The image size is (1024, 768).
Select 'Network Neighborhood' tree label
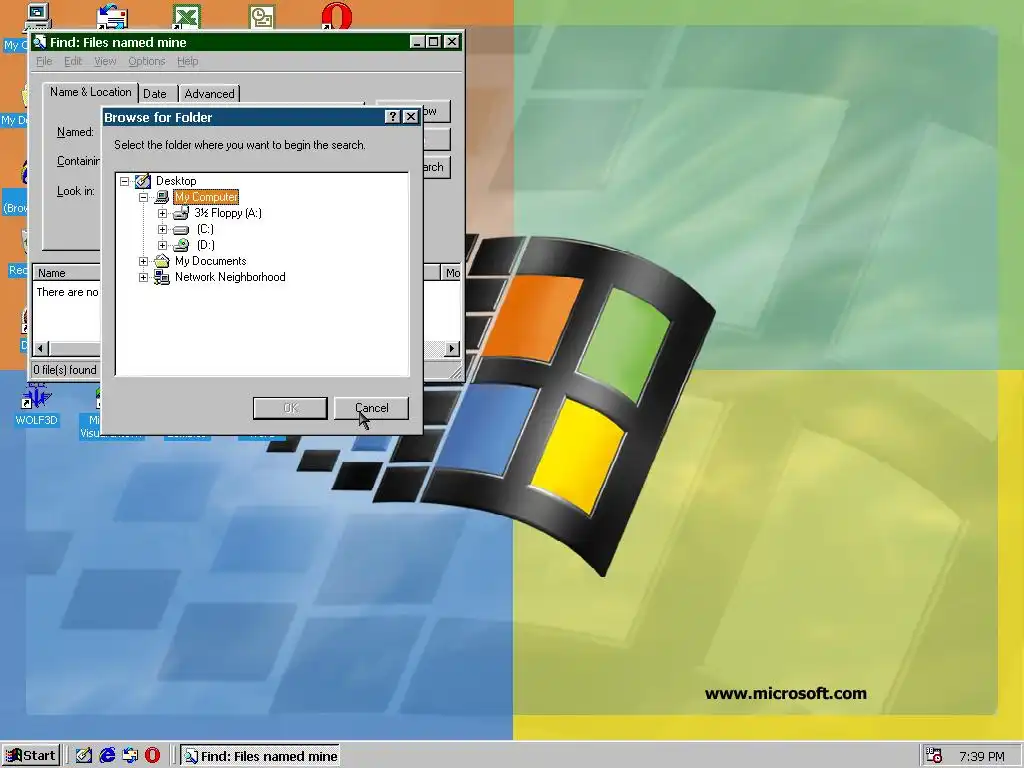230,277
